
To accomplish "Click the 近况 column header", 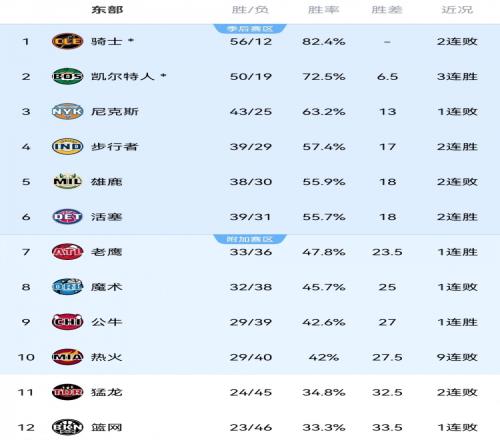I will 457,10.
